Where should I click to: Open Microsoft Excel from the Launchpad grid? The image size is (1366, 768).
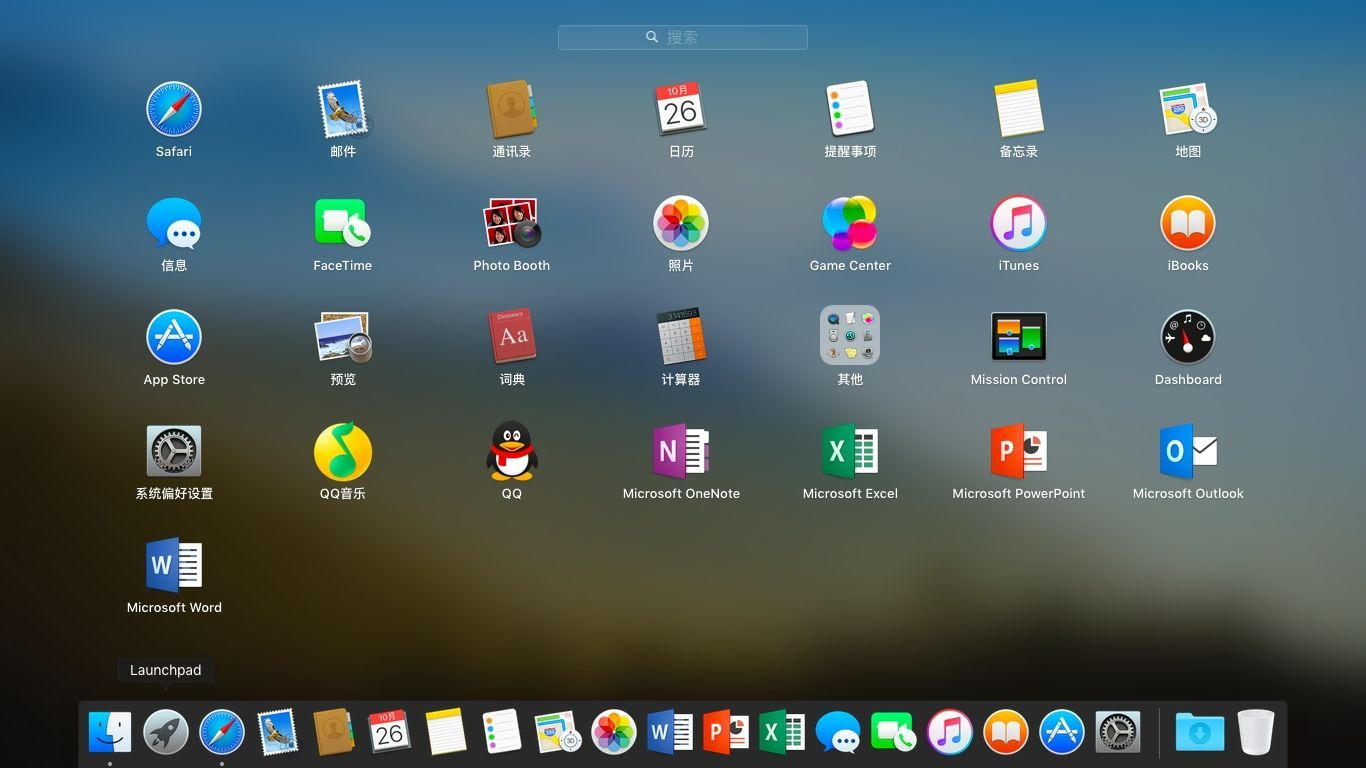coord(850,451)
